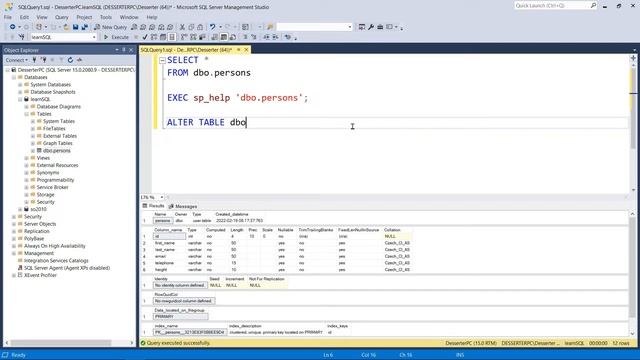Open the editor zoom percentage dropdown
640x360 pixels.
(x=162, y=197)
